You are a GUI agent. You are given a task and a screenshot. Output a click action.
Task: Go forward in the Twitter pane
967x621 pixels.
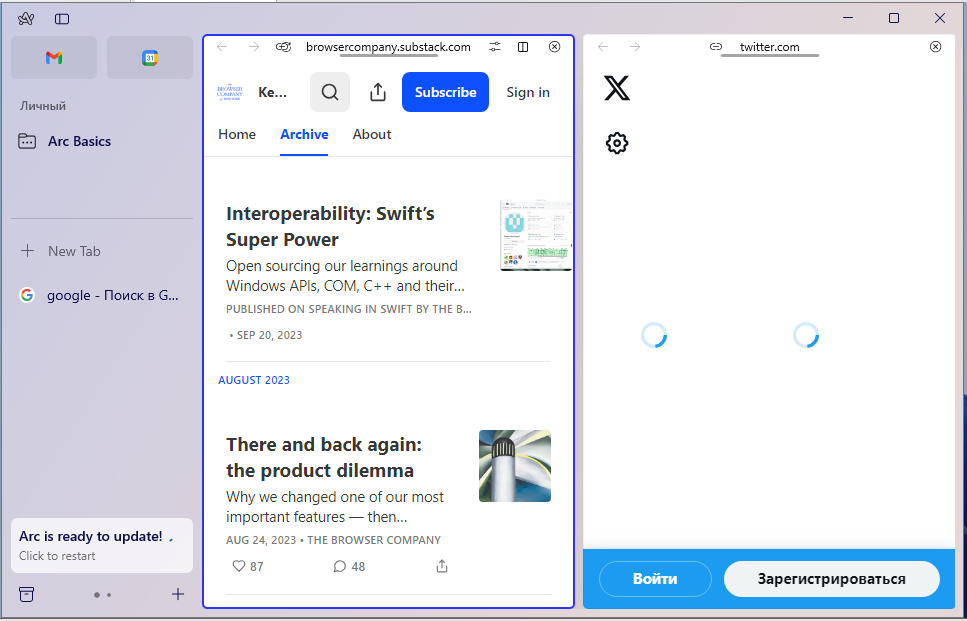[635, 47]
